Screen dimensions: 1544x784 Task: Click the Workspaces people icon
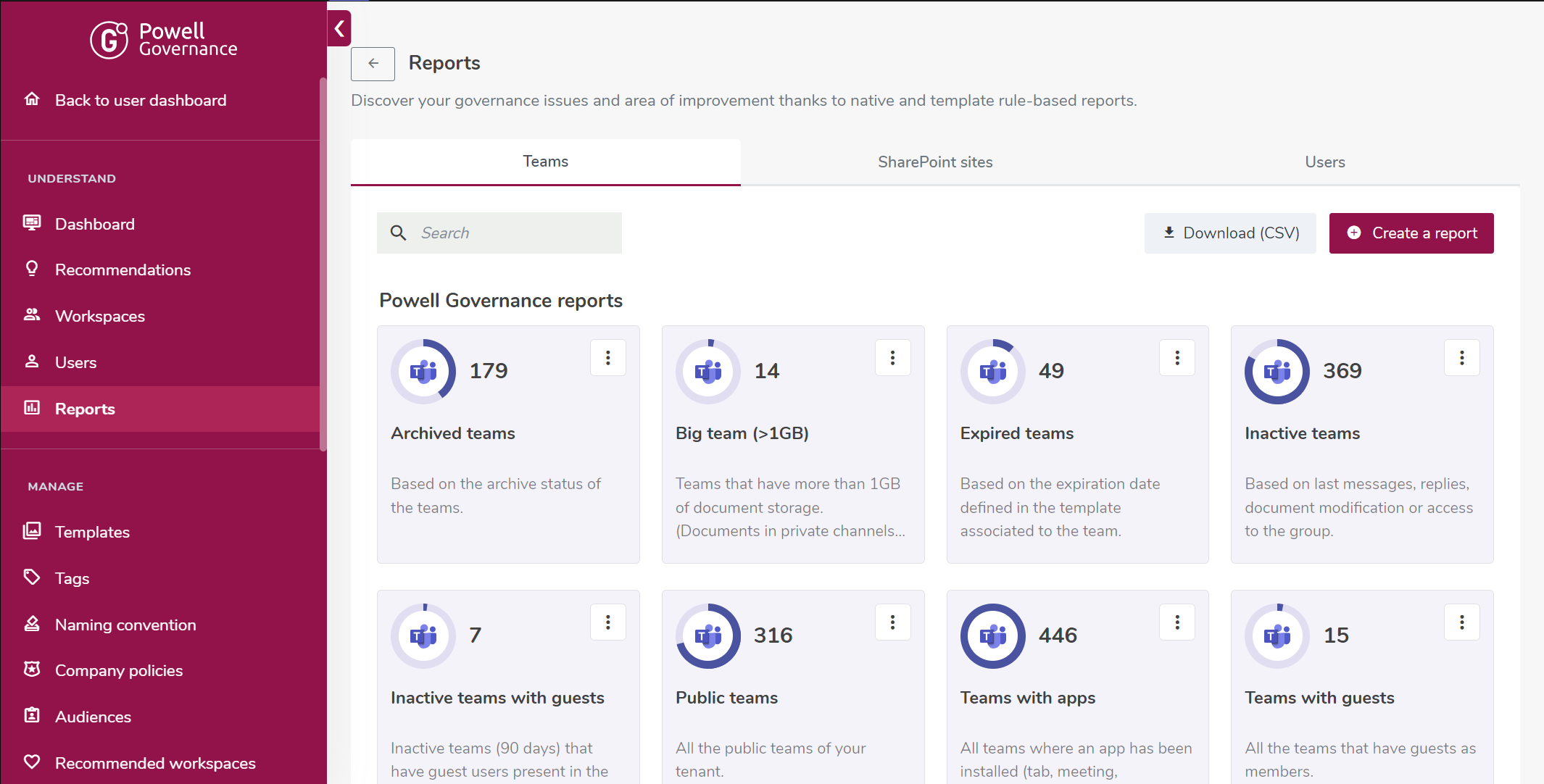pyautogui.click(x=32, y=315)
